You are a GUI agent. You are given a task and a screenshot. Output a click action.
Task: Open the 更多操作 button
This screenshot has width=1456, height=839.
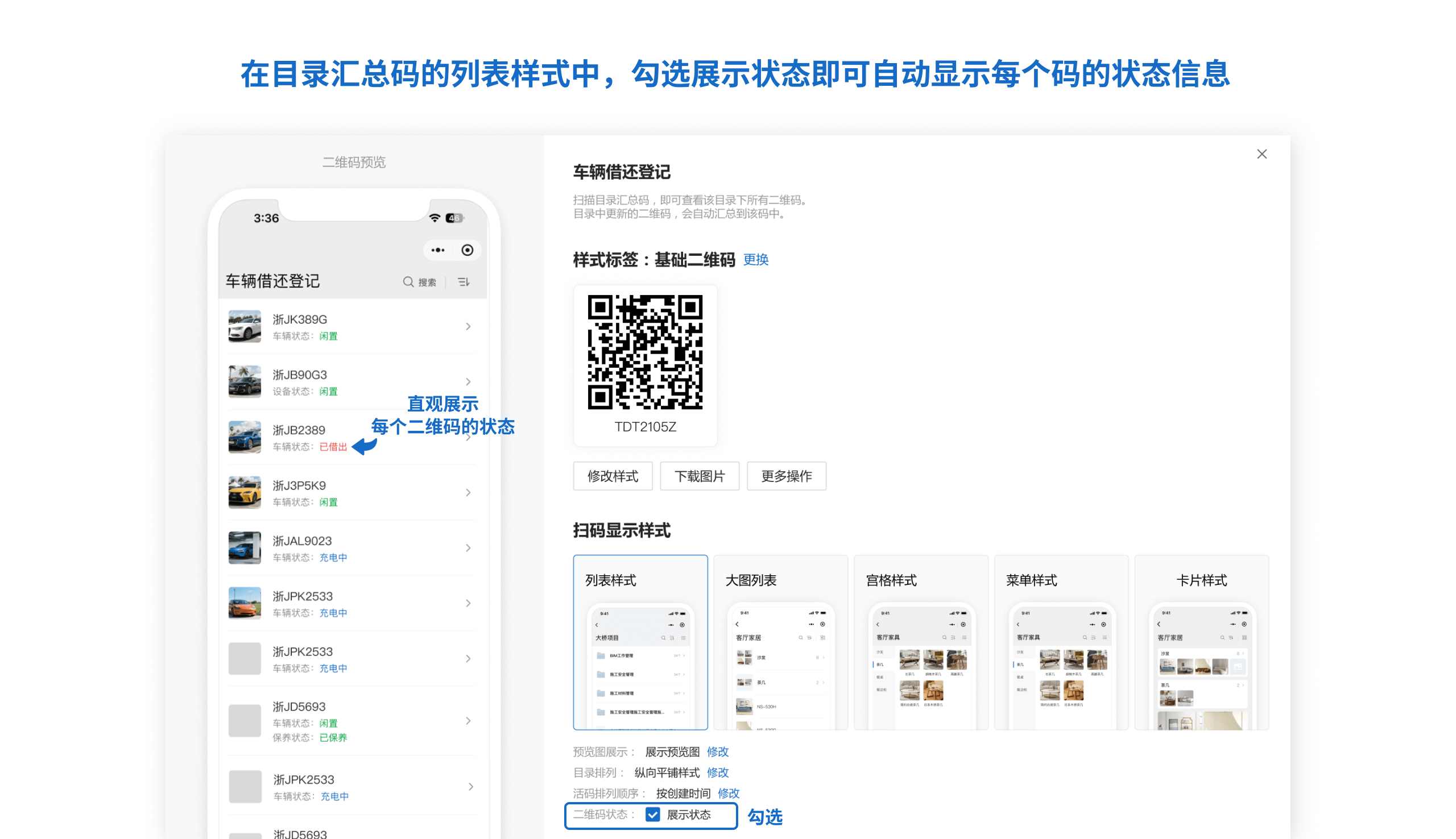786,476
